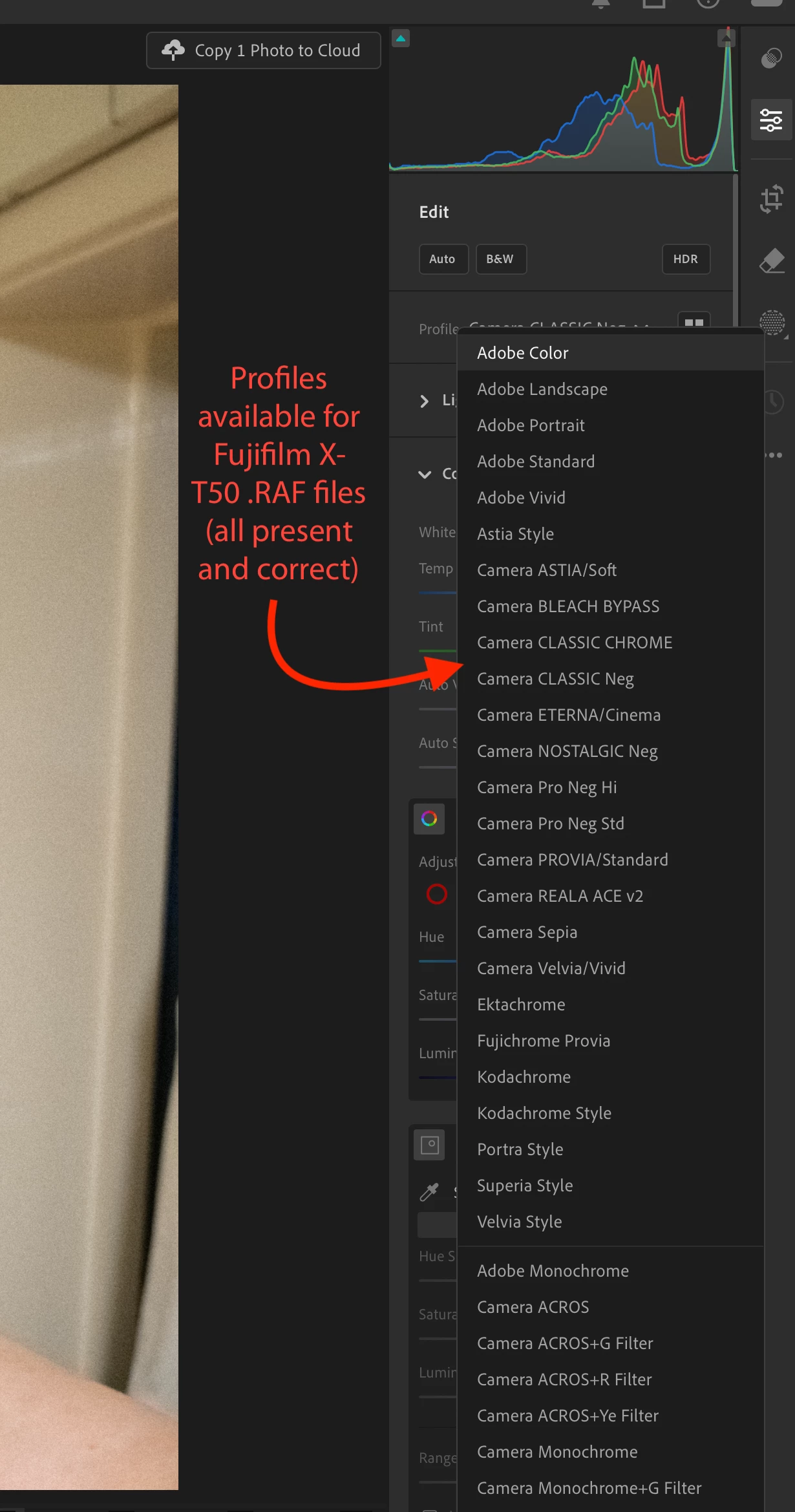
Task: Click the photo preview image
Action: pos(89,787)
